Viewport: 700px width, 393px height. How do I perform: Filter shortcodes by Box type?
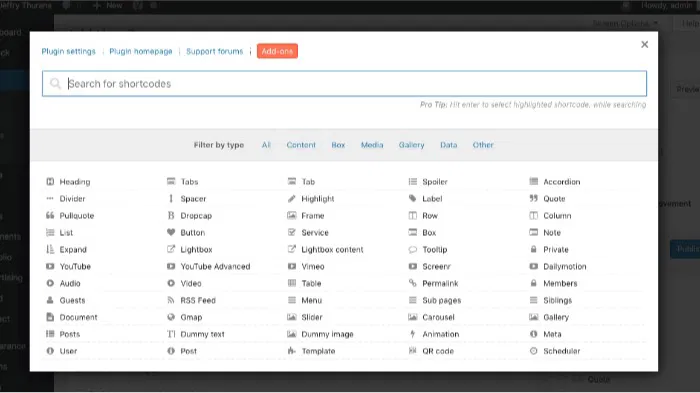tap(338, 145)
